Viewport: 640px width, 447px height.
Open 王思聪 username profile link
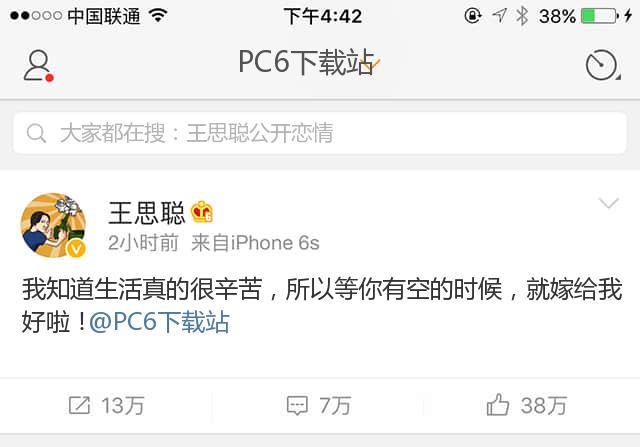(147, 213)
